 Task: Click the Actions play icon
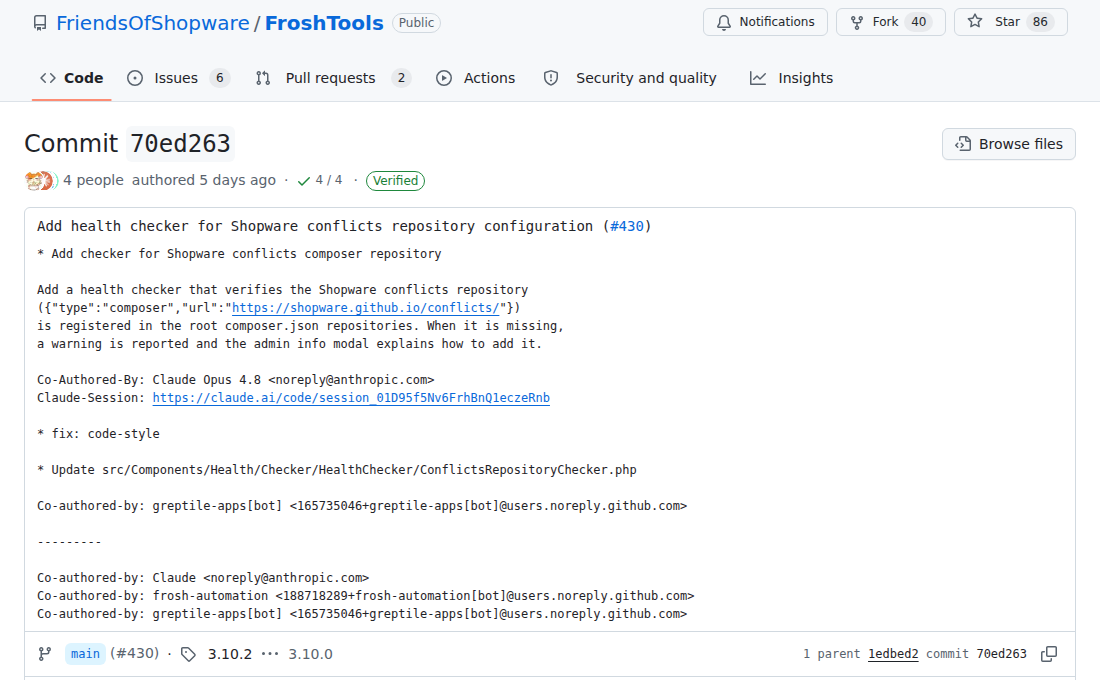point(444,78)
